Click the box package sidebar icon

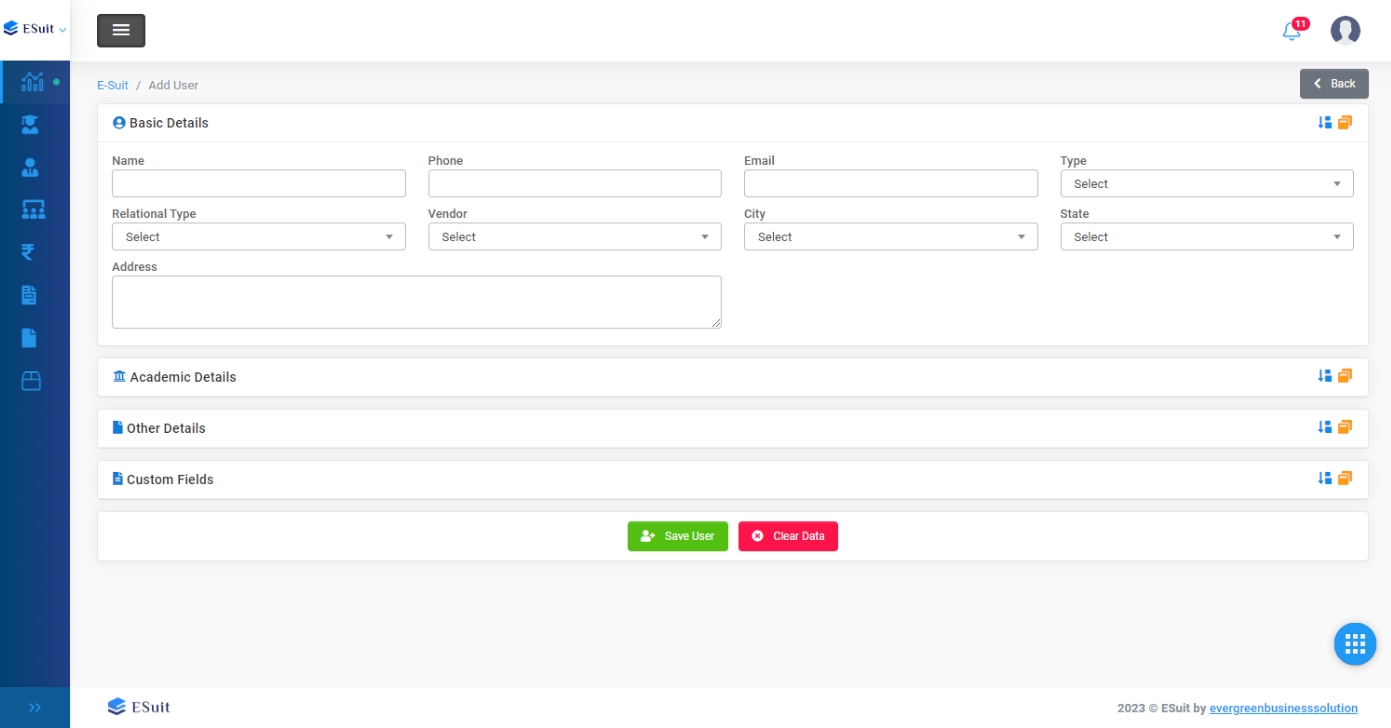[x=31, y=381]
